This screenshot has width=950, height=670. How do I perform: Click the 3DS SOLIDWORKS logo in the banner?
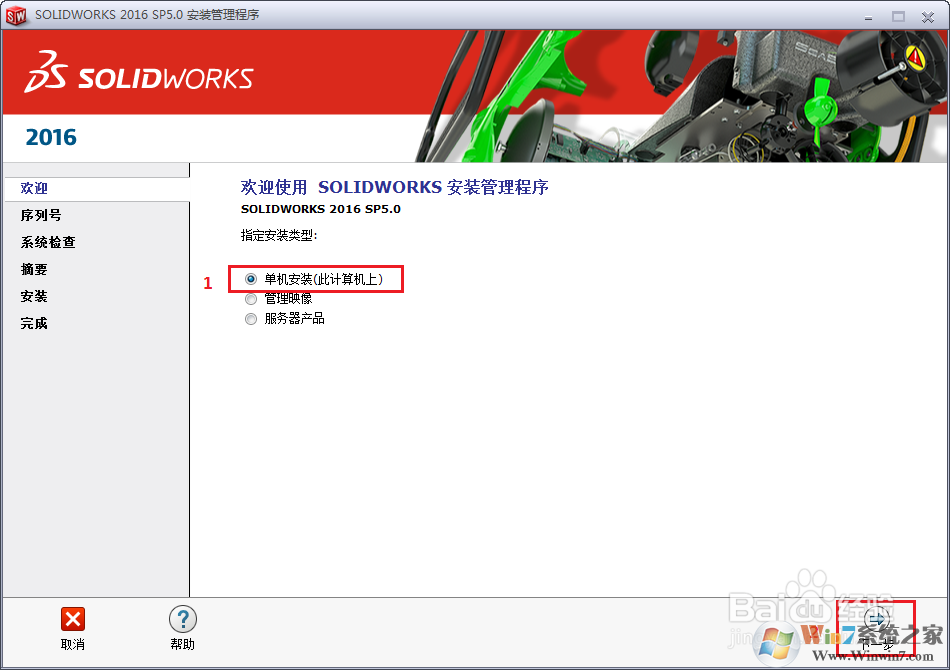click(x=137, y=75)
